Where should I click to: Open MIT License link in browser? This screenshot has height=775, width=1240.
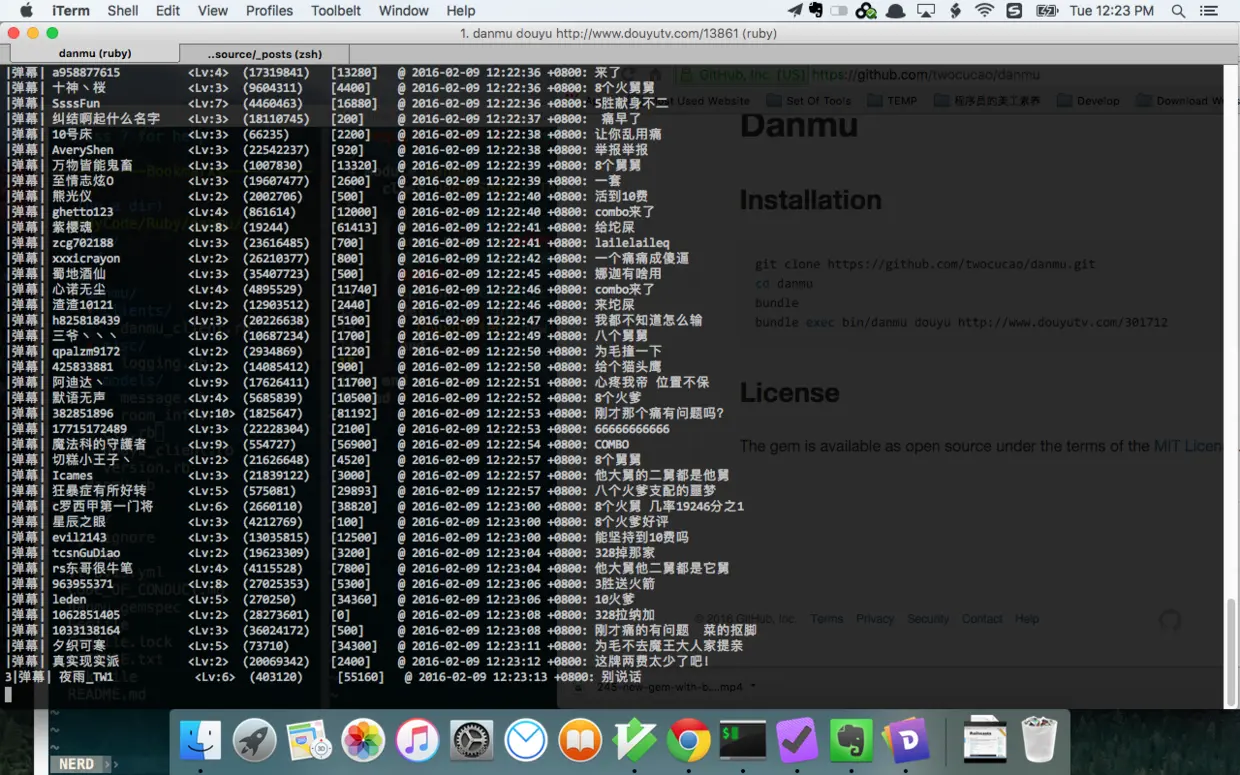point(1187,446)
